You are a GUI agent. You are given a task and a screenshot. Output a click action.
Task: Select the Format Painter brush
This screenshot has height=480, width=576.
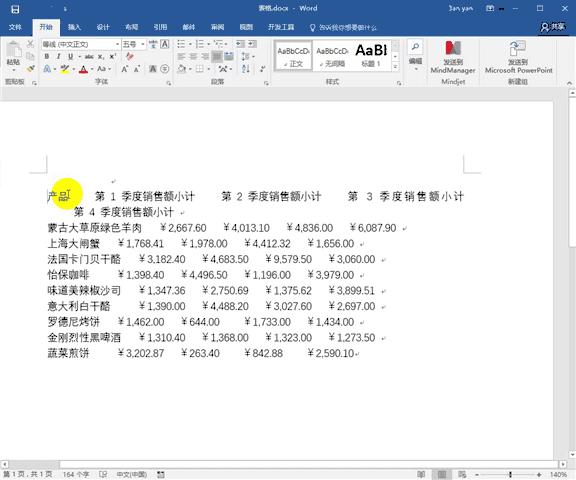[x=30, y=68]
